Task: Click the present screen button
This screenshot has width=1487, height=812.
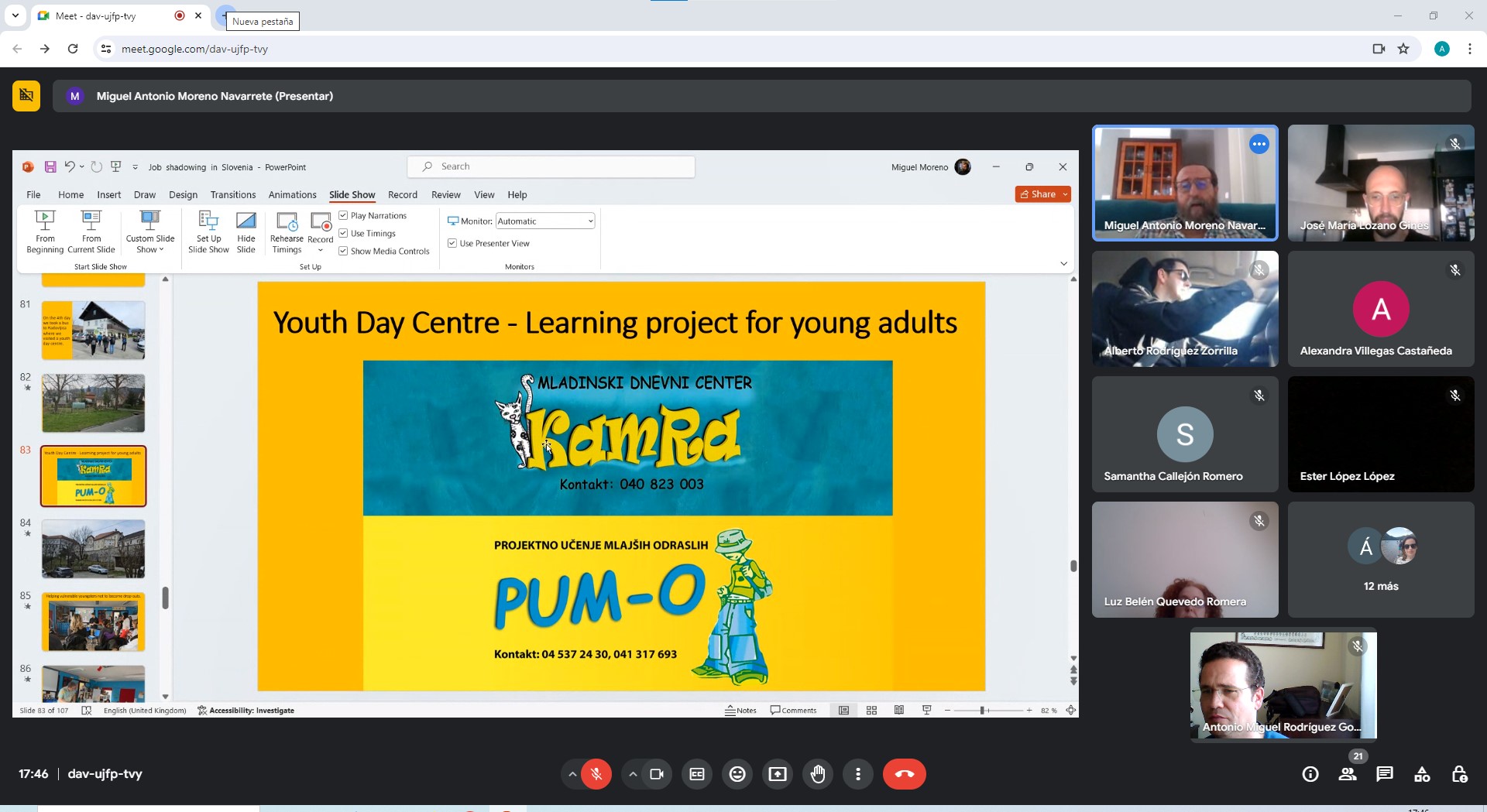Action: (778, 774)
